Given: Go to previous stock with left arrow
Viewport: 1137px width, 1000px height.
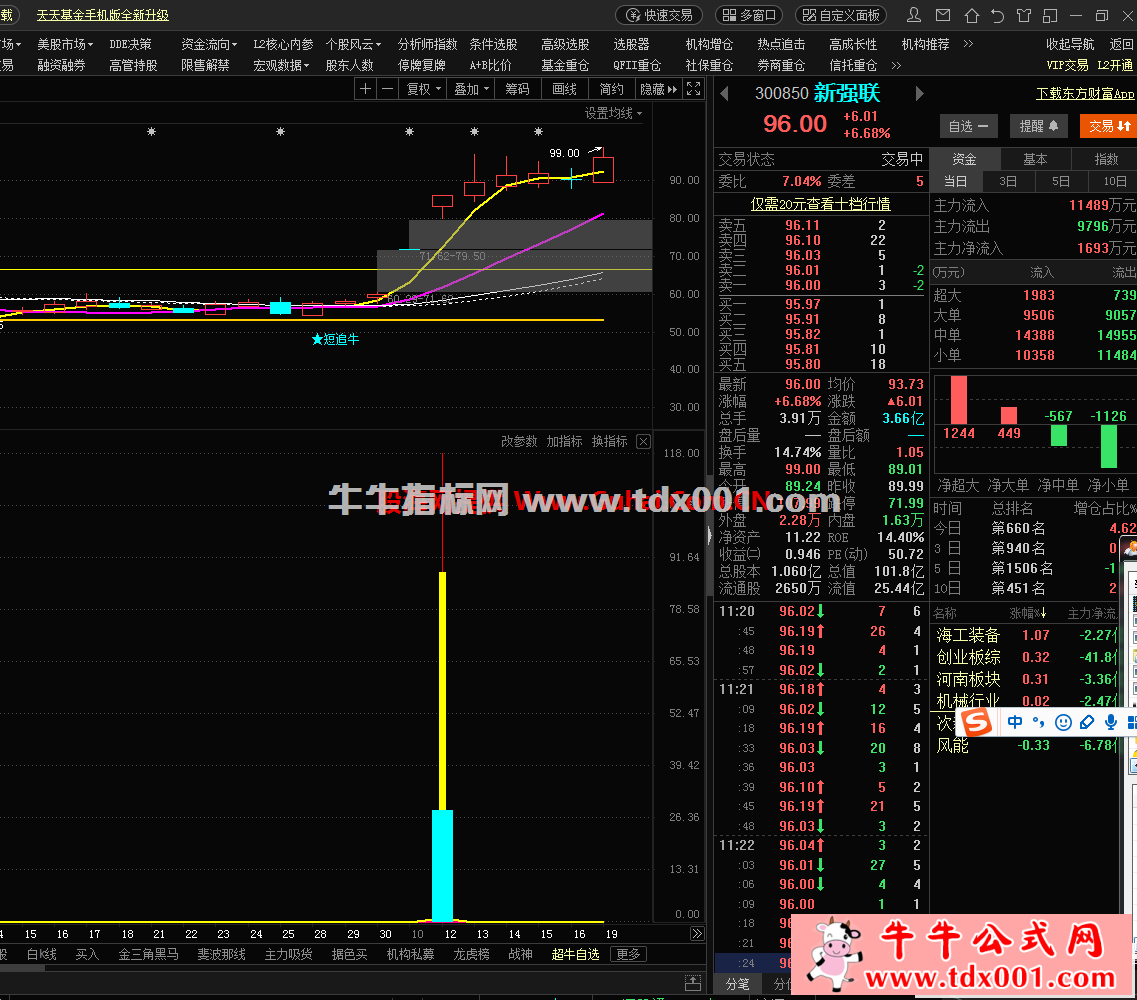Looking at the screenshot, I should (724, 94).
